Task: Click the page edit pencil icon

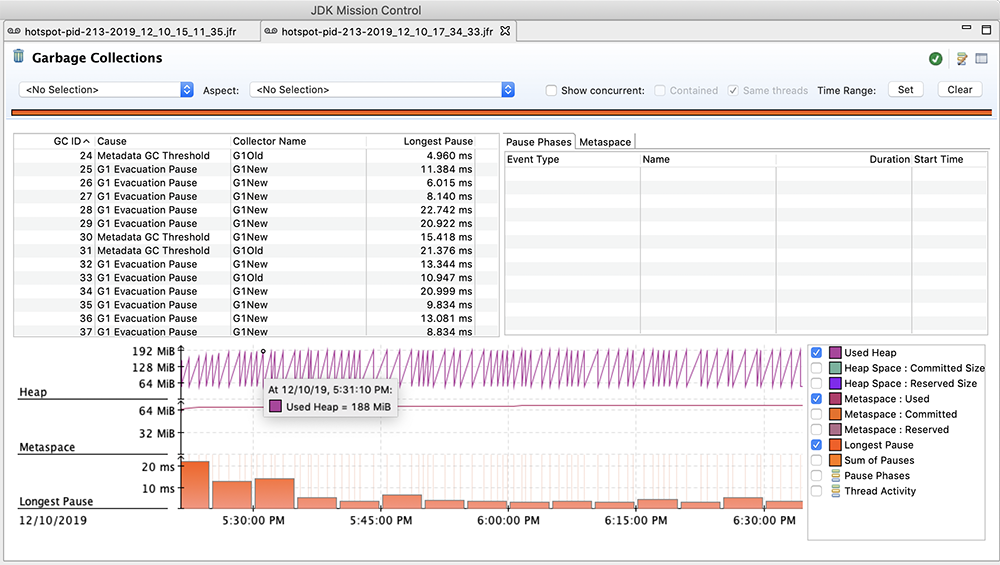Action: (x=962, y=59)
